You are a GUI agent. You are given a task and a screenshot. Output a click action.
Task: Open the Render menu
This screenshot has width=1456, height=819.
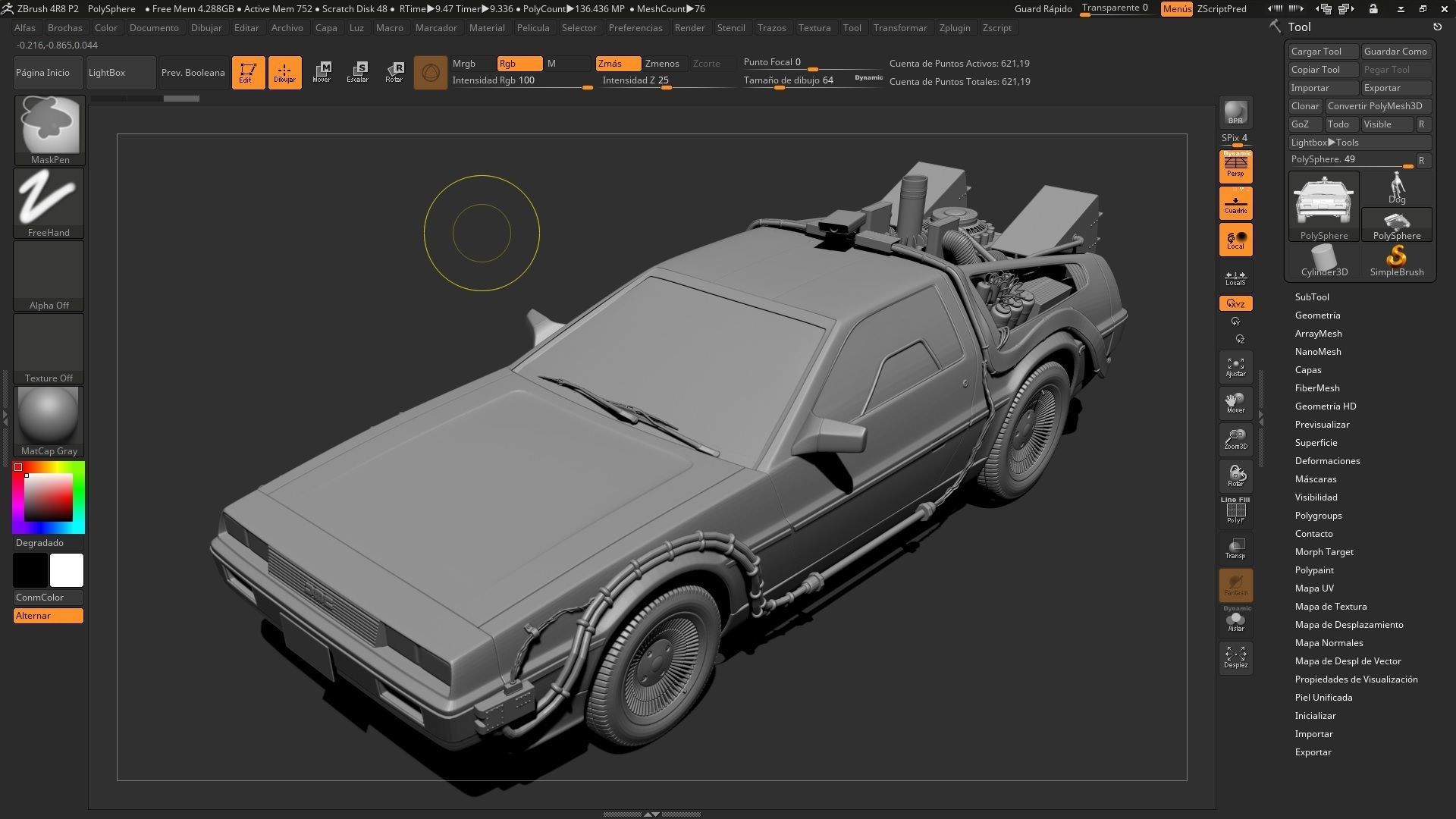coord(690,28)
